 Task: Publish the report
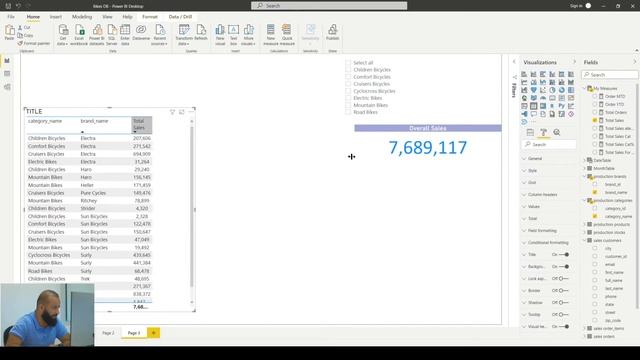click(333, 32)
